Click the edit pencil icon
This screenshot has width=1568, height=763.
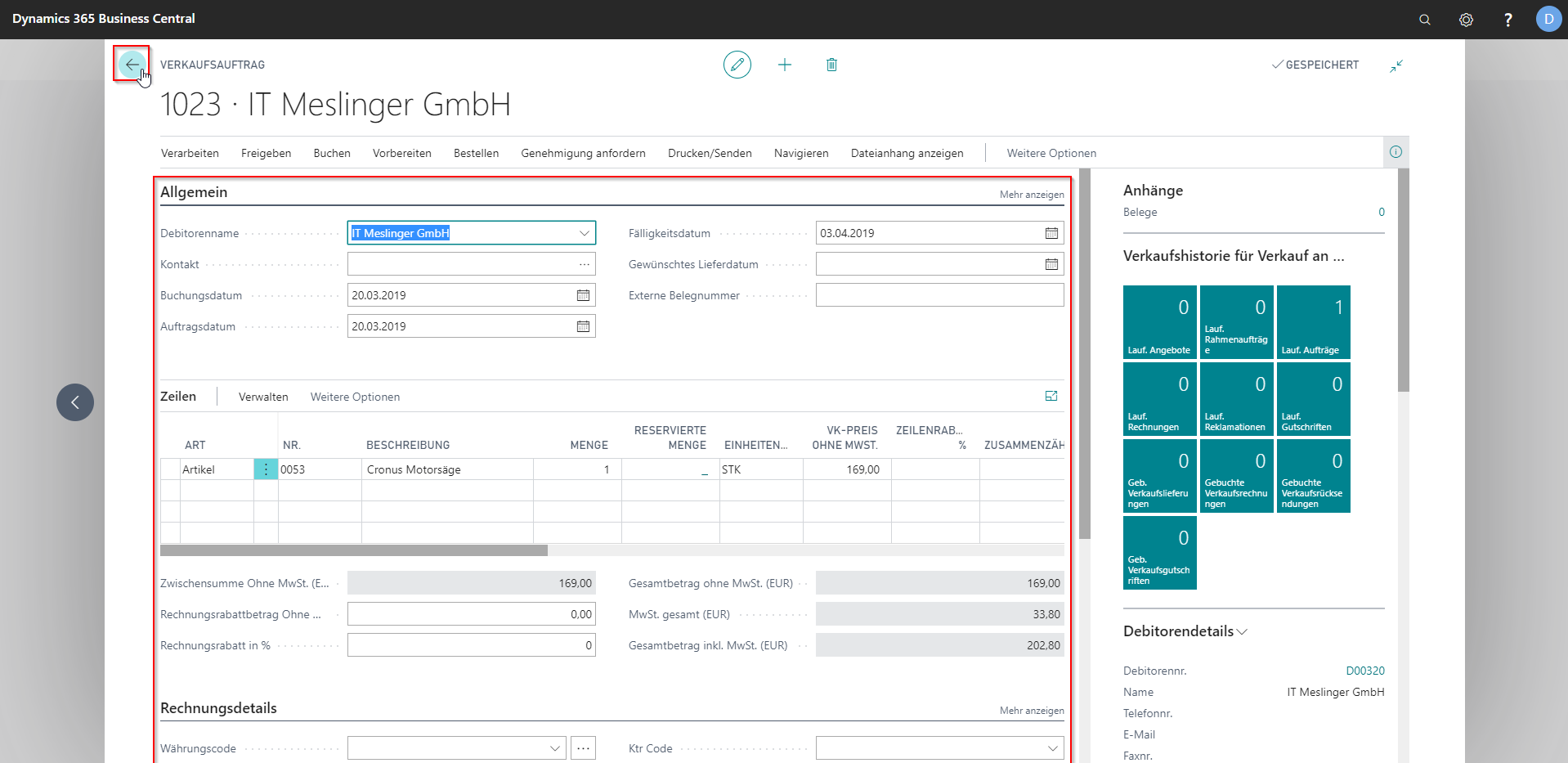point(737,65)
